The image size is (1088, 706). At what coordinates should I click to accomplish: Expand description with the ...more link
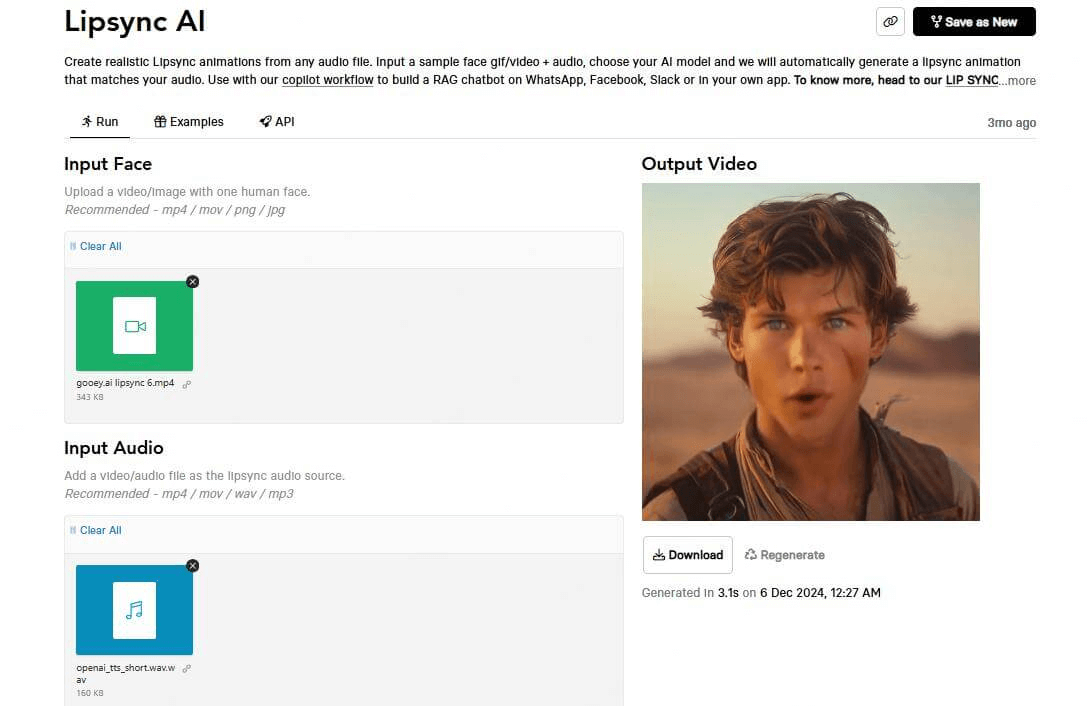coord(1019,81)
